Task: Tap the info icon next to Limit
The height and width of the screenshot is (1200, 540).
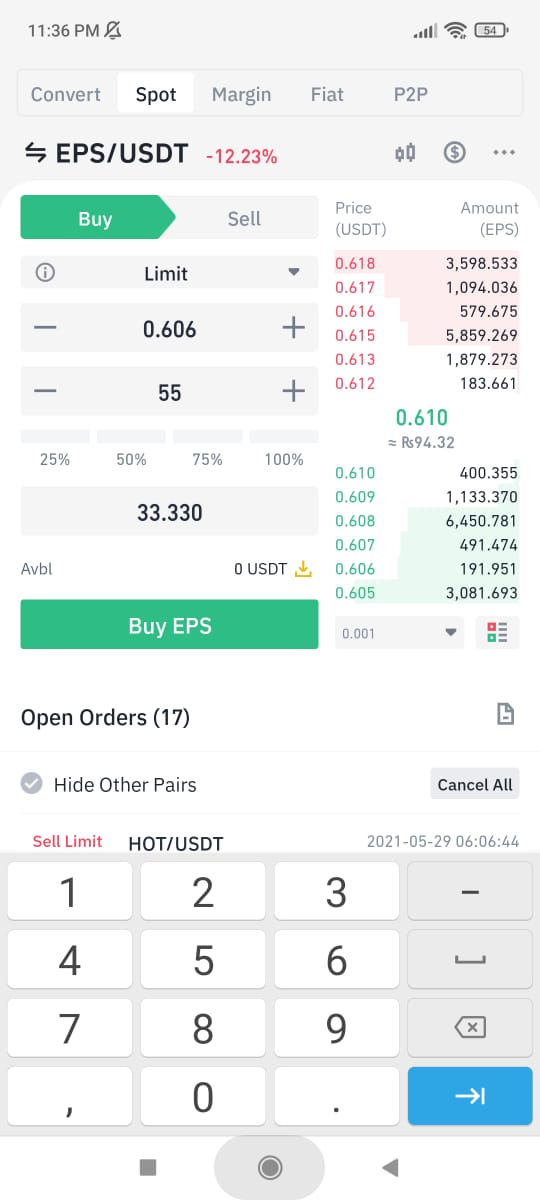Action: click(45, 273)
